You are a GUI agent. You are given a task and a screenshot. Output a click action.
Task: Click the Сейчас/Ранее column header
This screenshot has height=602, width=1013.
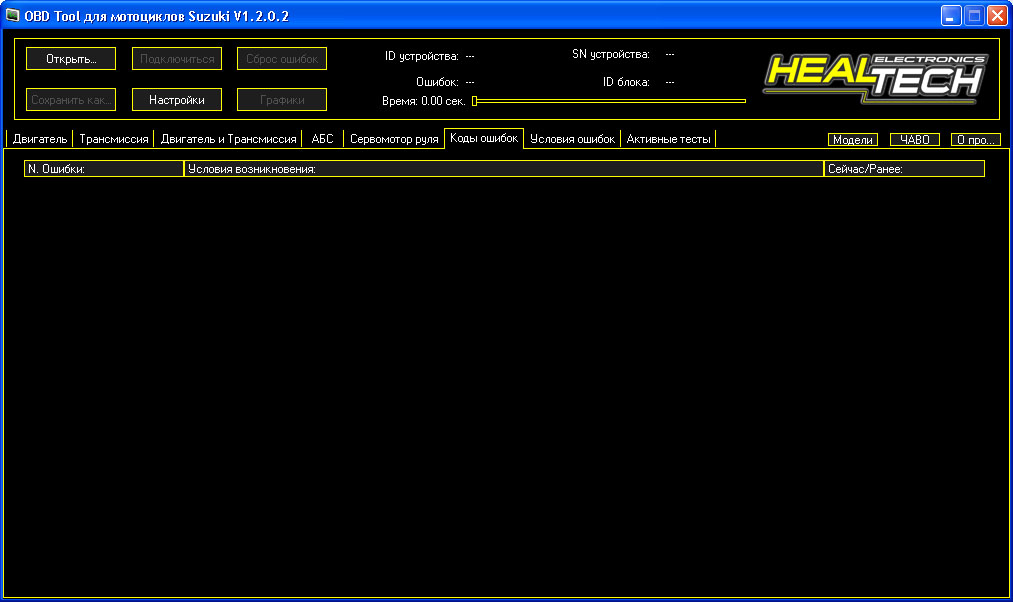coord(904,169)
